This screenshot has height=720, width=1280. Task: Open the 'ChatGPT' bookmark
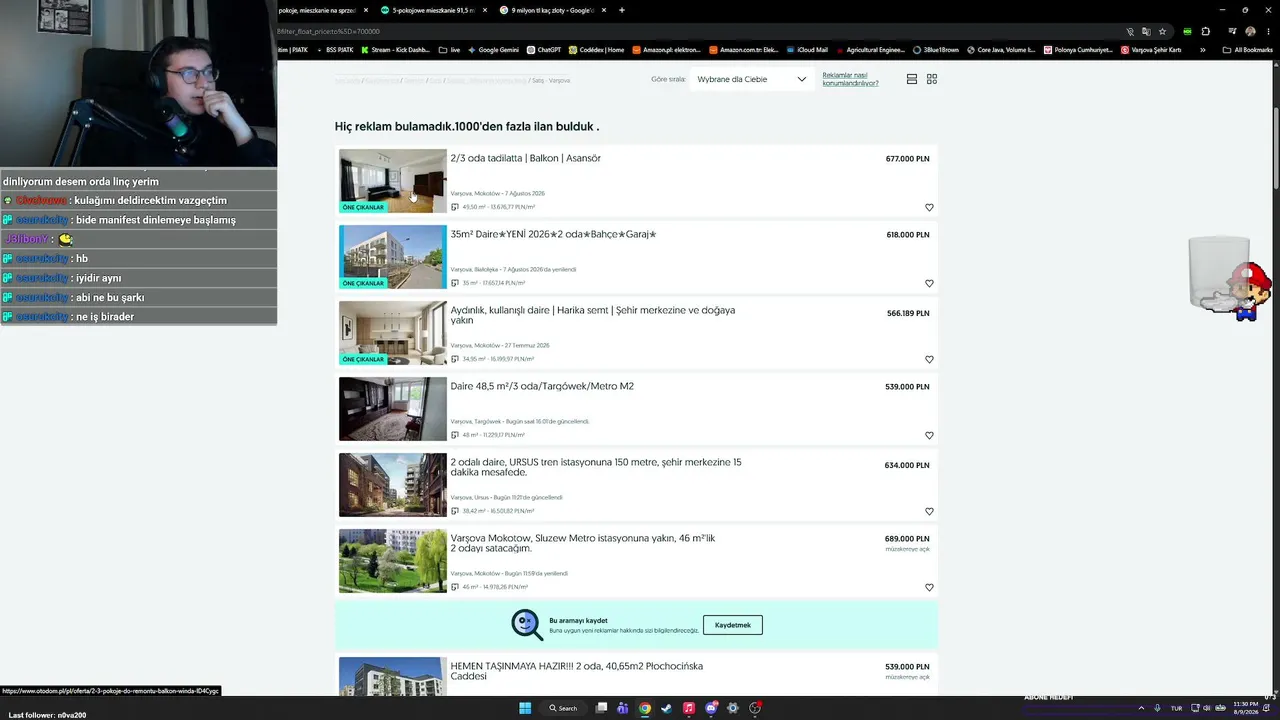[544, 50]
